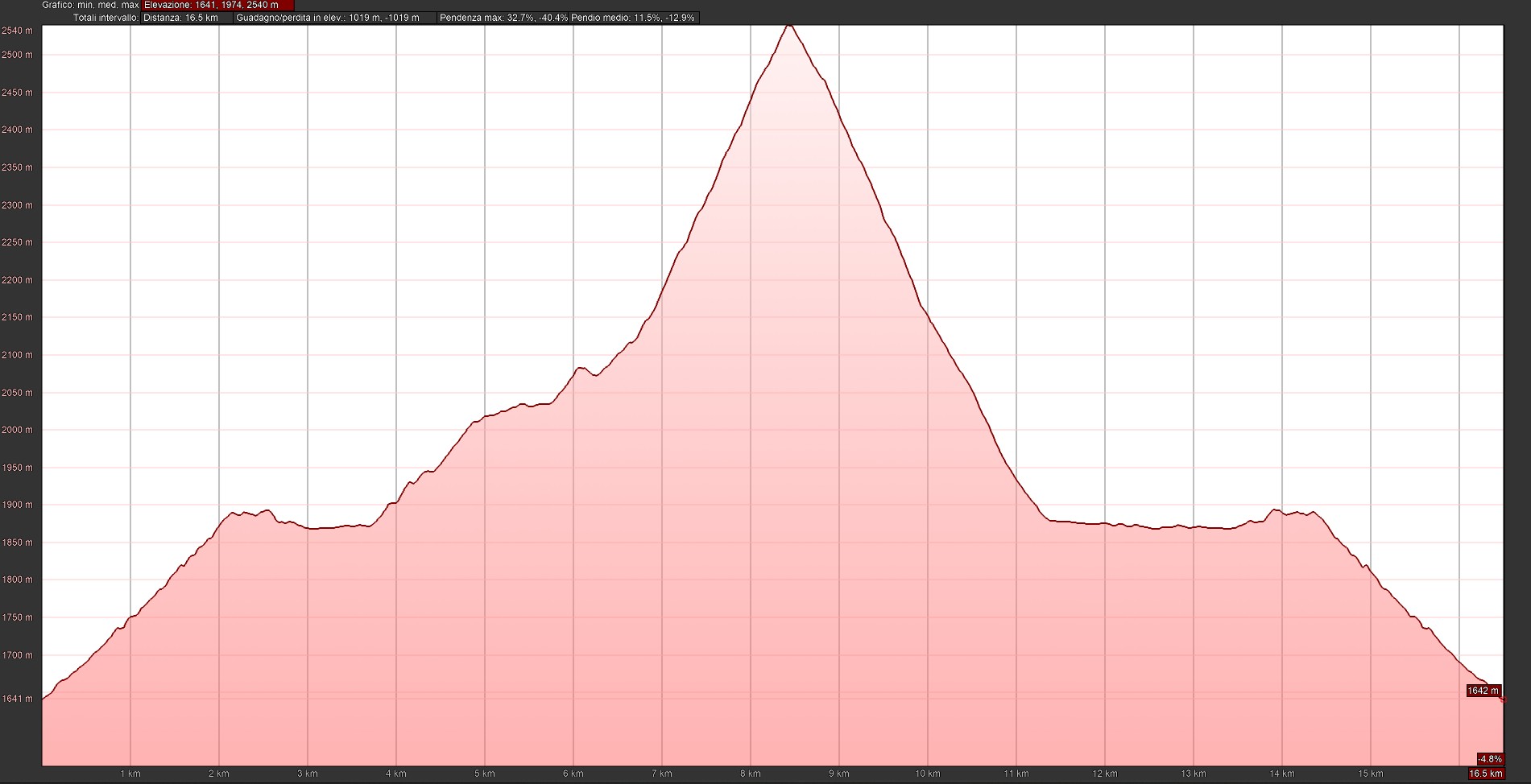Image resolution: width=1531 pixels, height=784 pixels.
Task: Click the summit peak of the elevation profile
Action: (x=789, y=27)
